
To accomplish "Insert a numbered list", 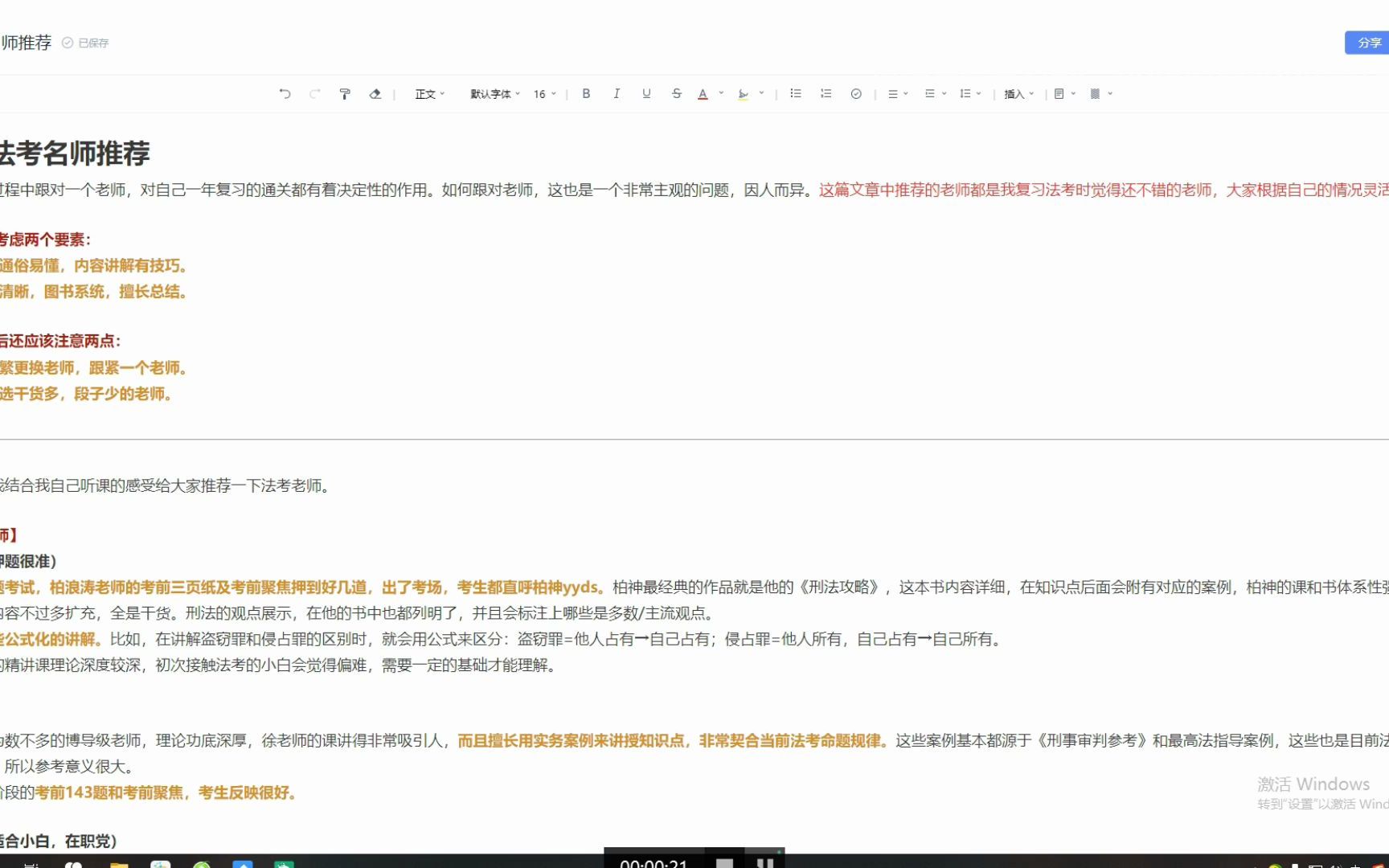I will click(826, 94).
